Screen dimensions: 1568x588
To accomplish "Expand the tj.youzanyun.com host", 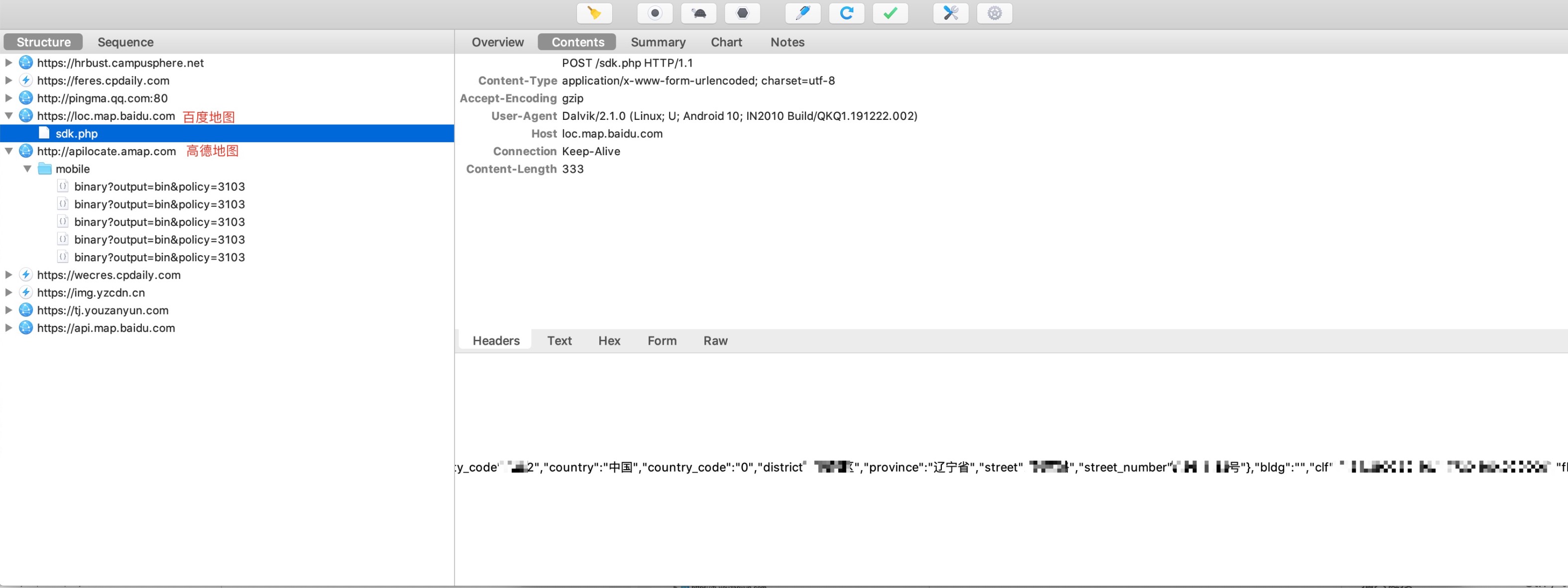I will click(x=8, y=310).
